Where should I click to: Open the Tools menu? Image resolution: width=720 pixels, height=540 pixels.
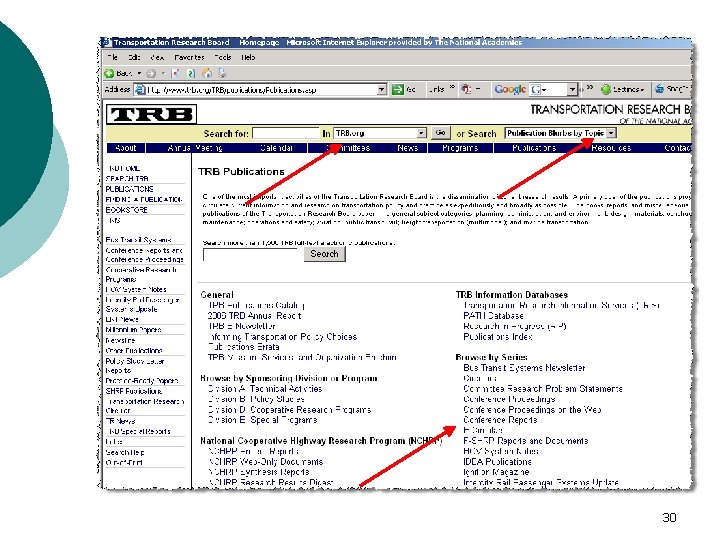[x=223, y=57]
